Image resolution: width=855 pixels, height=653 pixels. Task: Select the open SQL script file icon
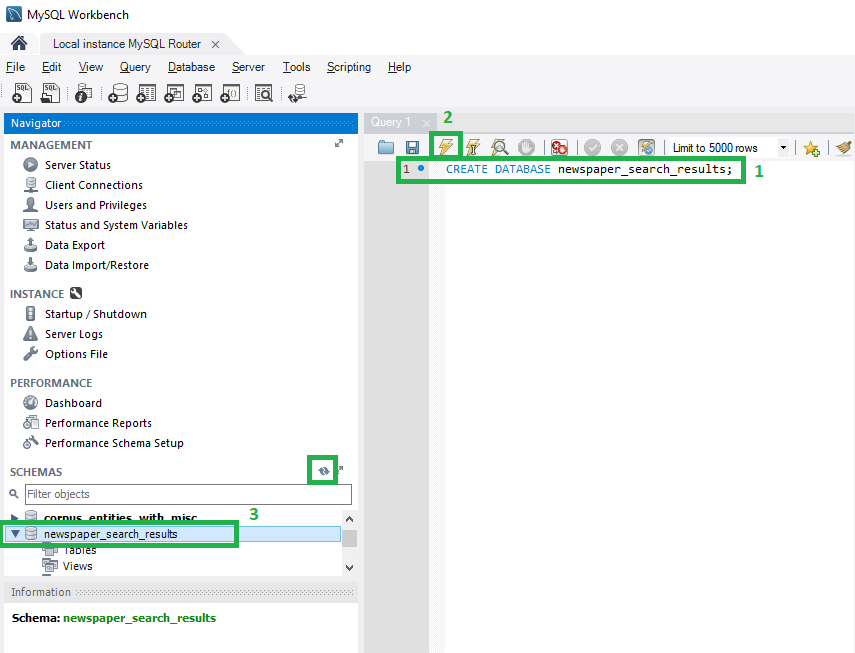(x=385, y=147)
